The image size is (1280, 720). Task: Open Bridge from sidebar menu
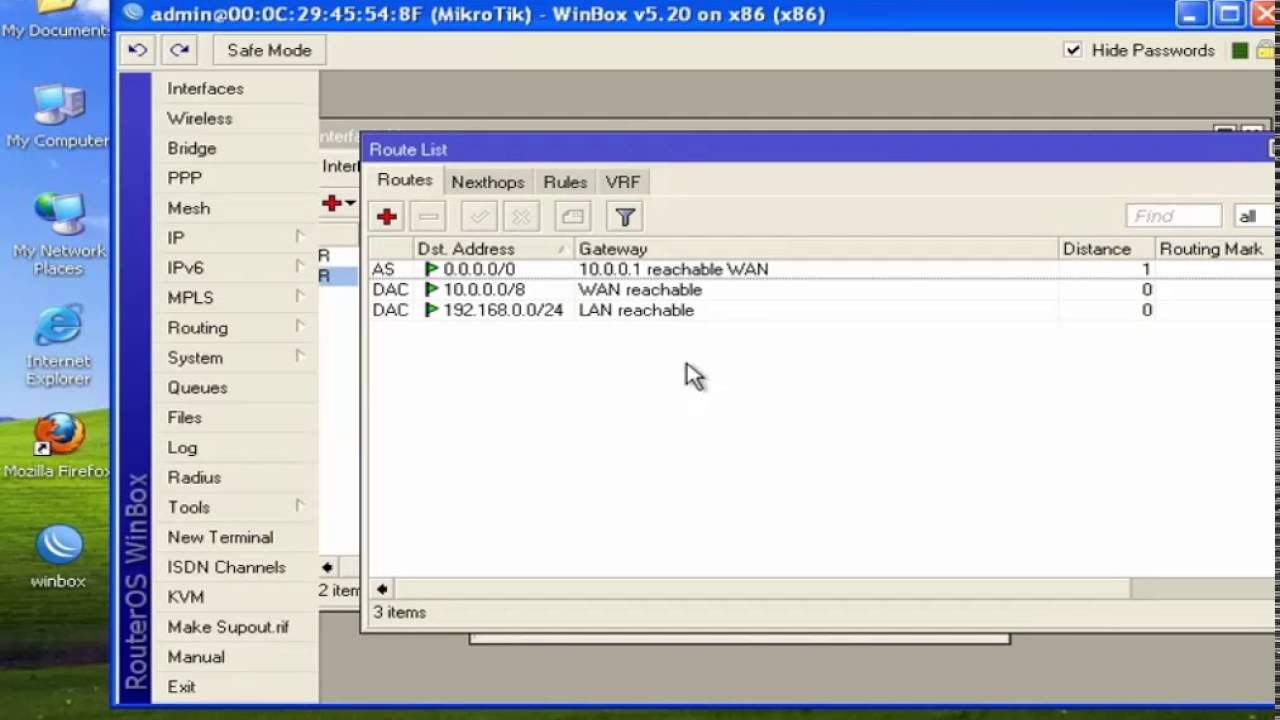point(192,148)
